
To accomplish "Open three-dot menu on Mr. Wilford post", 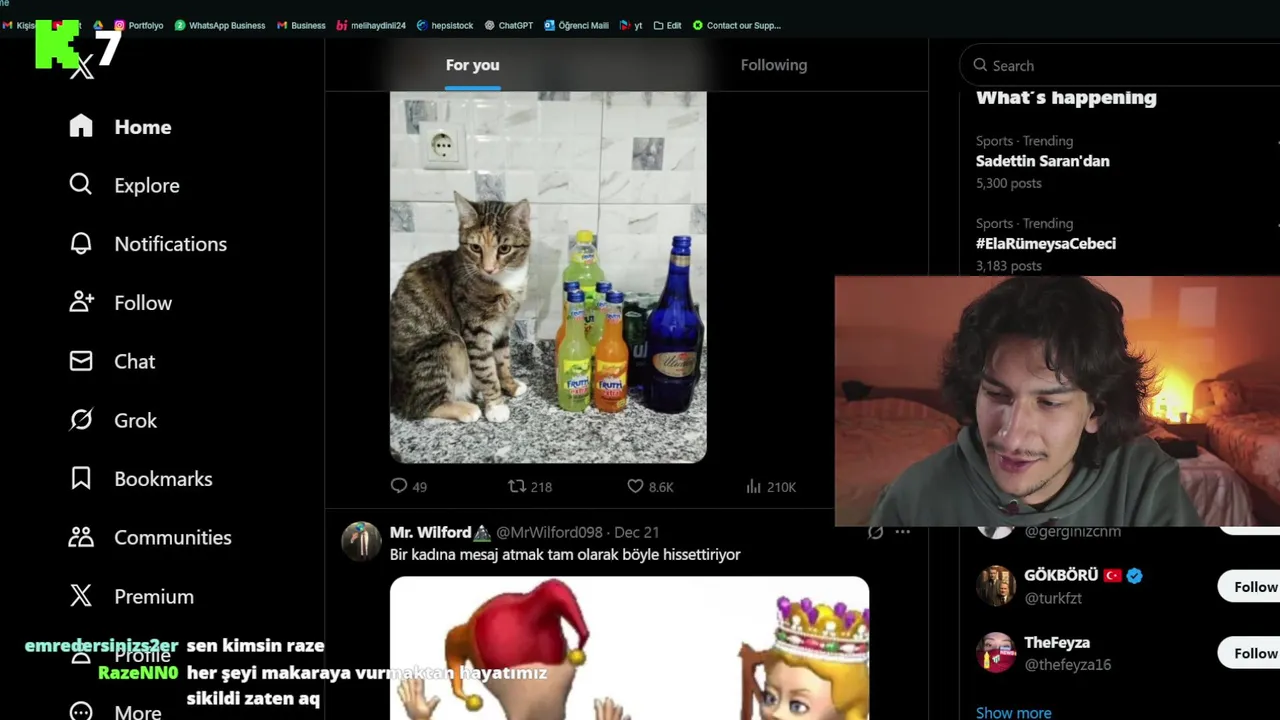I will [902, 532].
